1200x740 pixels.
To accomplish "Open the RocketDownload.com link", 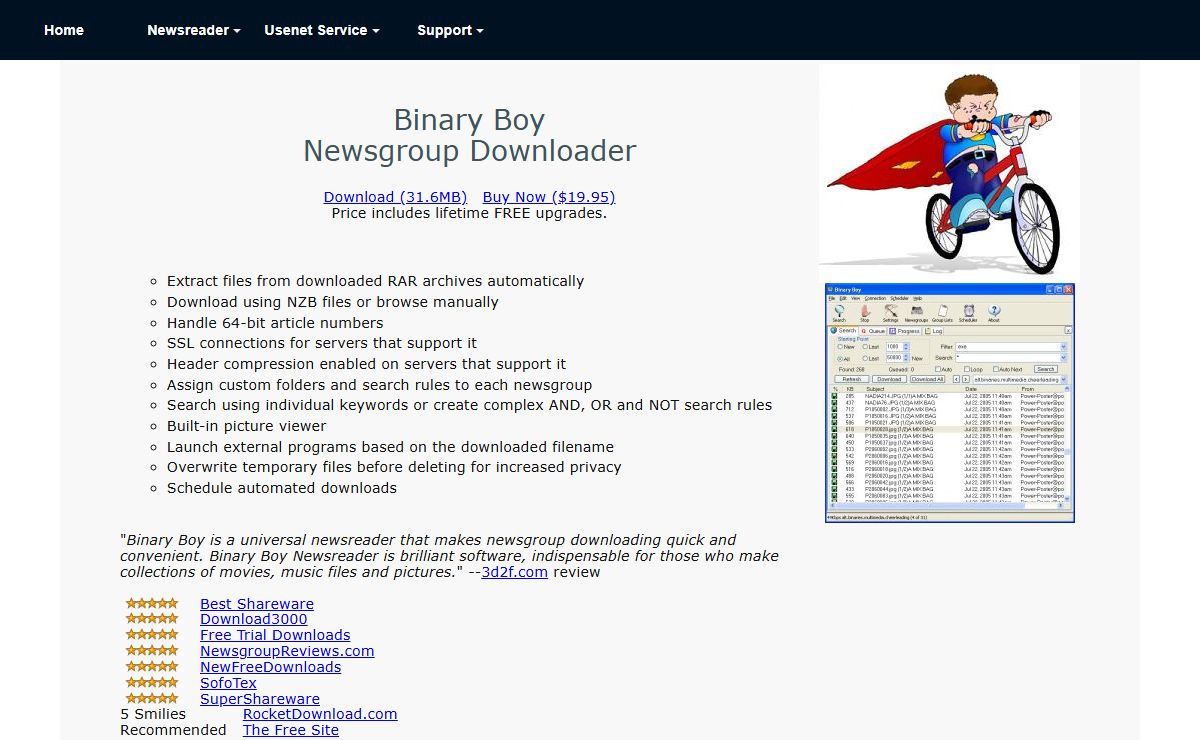I will (320, 714).
